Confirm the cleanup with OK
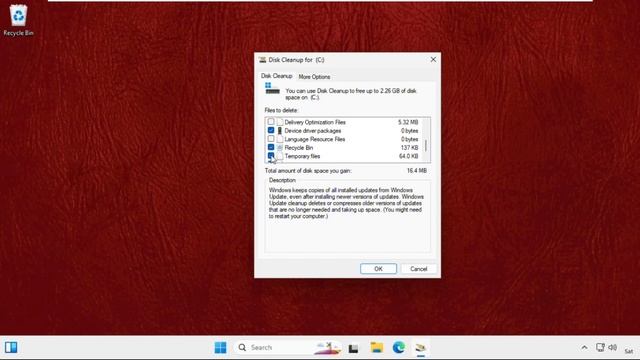The image size is (640, 360). 378,269
